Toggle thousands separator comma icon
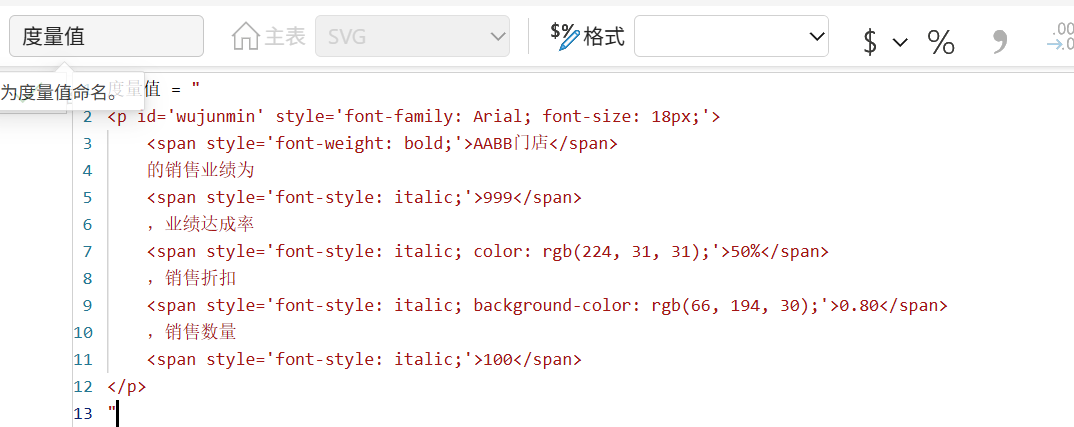This screenshot has height=427, width=1074. [1001, 41]
